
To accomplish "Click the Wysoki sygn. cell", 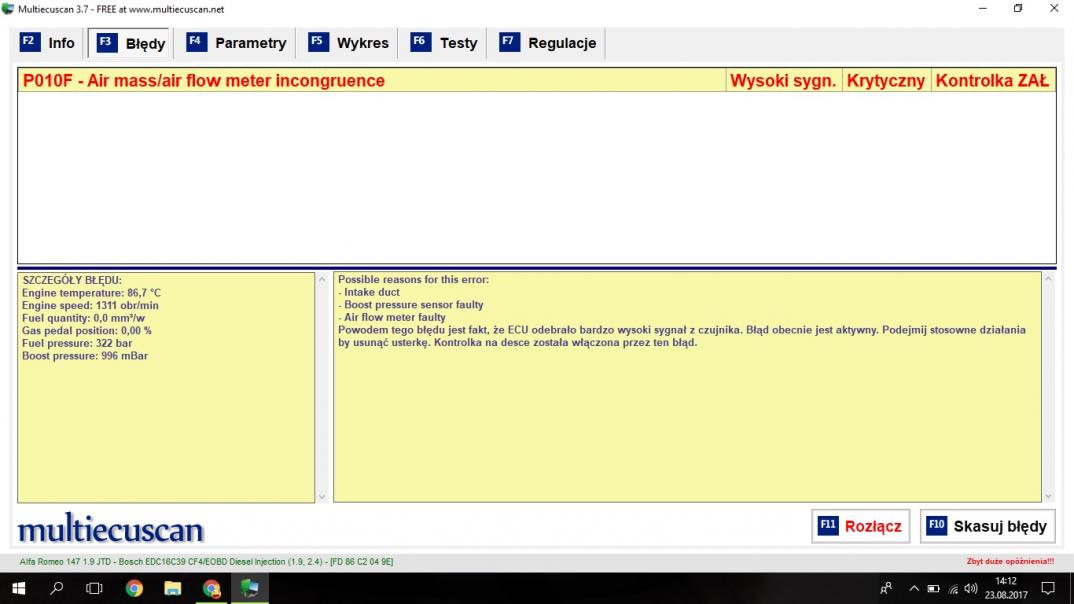I will (x=783, y=80).
